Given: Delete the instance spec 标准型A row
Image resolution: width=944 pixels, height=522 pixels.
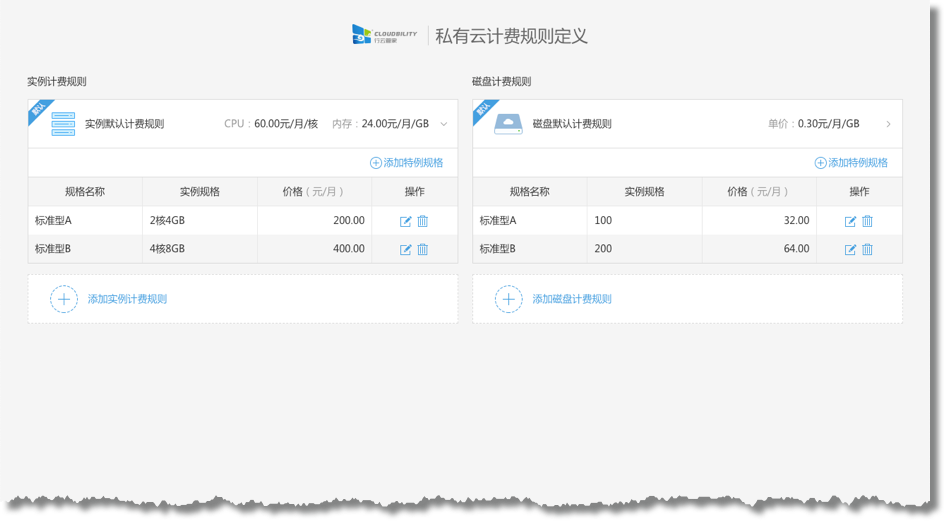Looking at the screenshot, I should 423,221.
